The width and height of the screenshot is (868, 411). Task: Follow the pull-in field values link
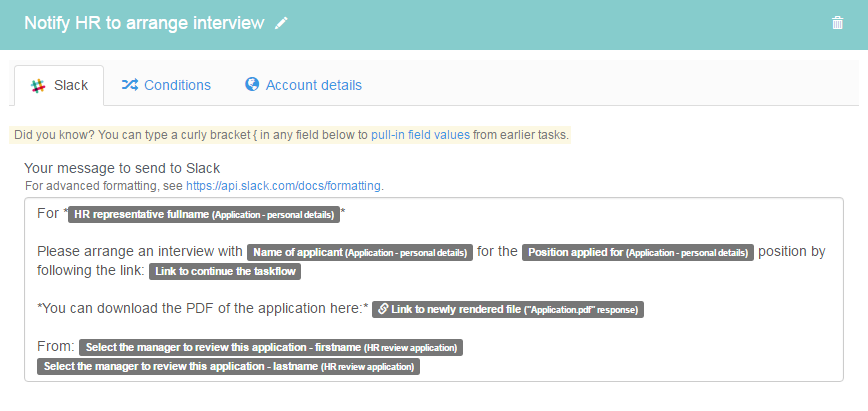click(x=420, y=135)
